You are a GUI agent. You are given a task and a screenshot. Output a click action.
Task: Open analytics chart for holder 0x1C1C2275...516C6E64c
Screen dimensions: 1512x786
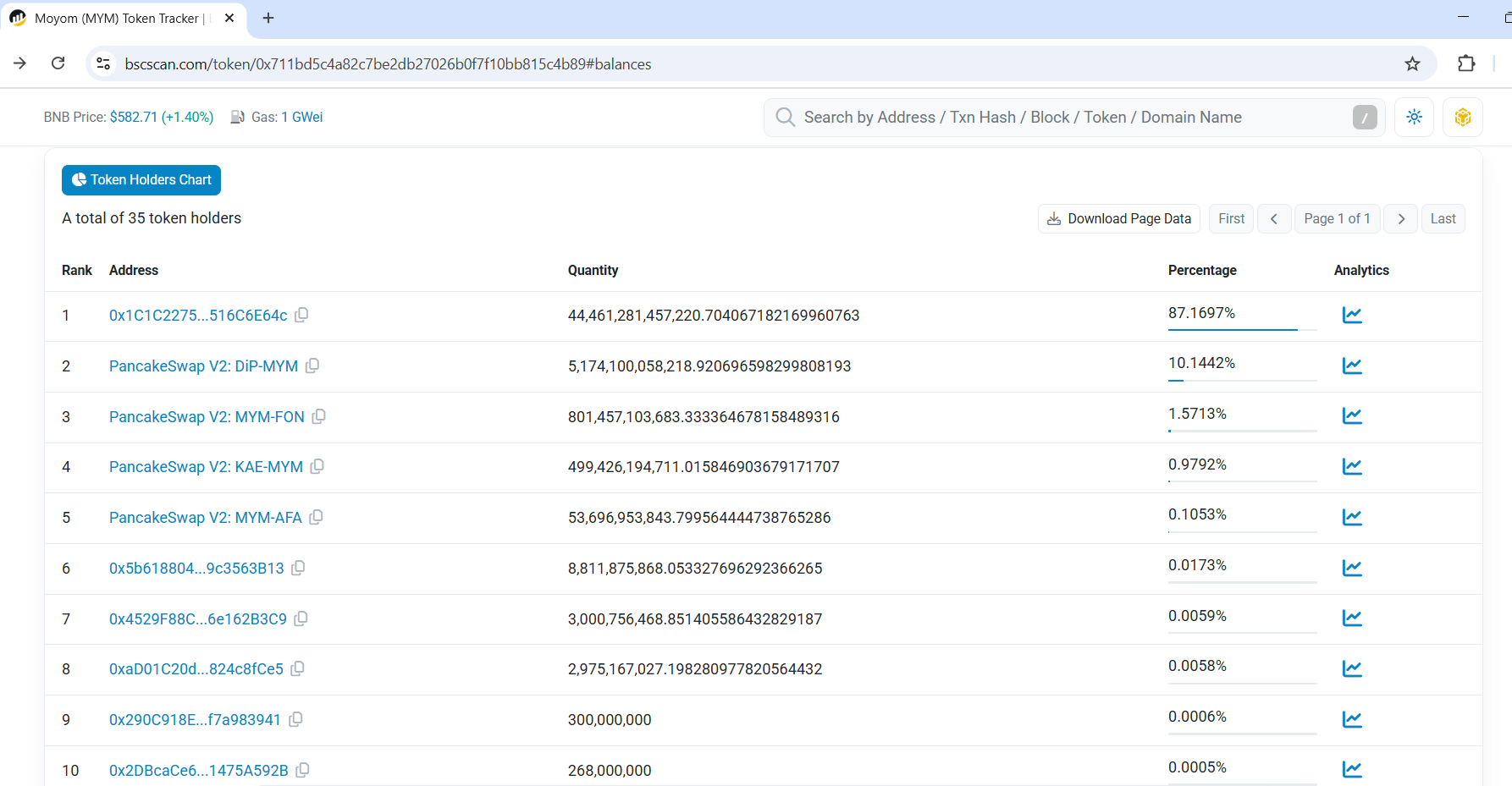(x=1352, y=316)
